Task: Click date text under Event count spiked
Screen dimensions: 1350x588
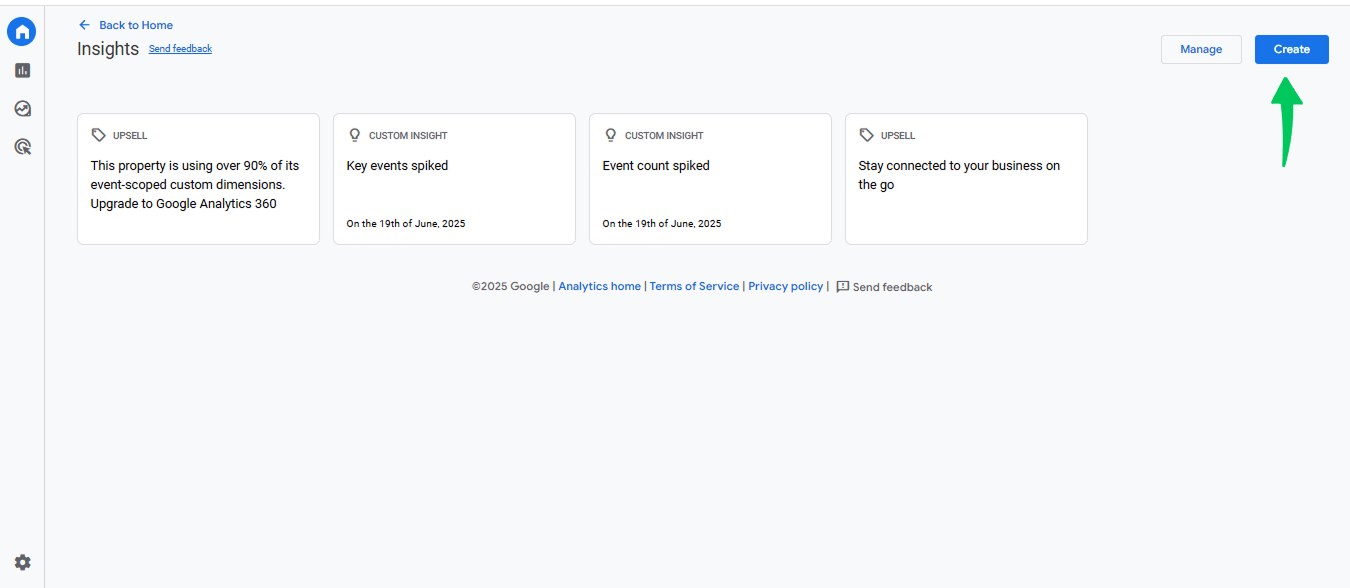Action: tap(662, 223)
